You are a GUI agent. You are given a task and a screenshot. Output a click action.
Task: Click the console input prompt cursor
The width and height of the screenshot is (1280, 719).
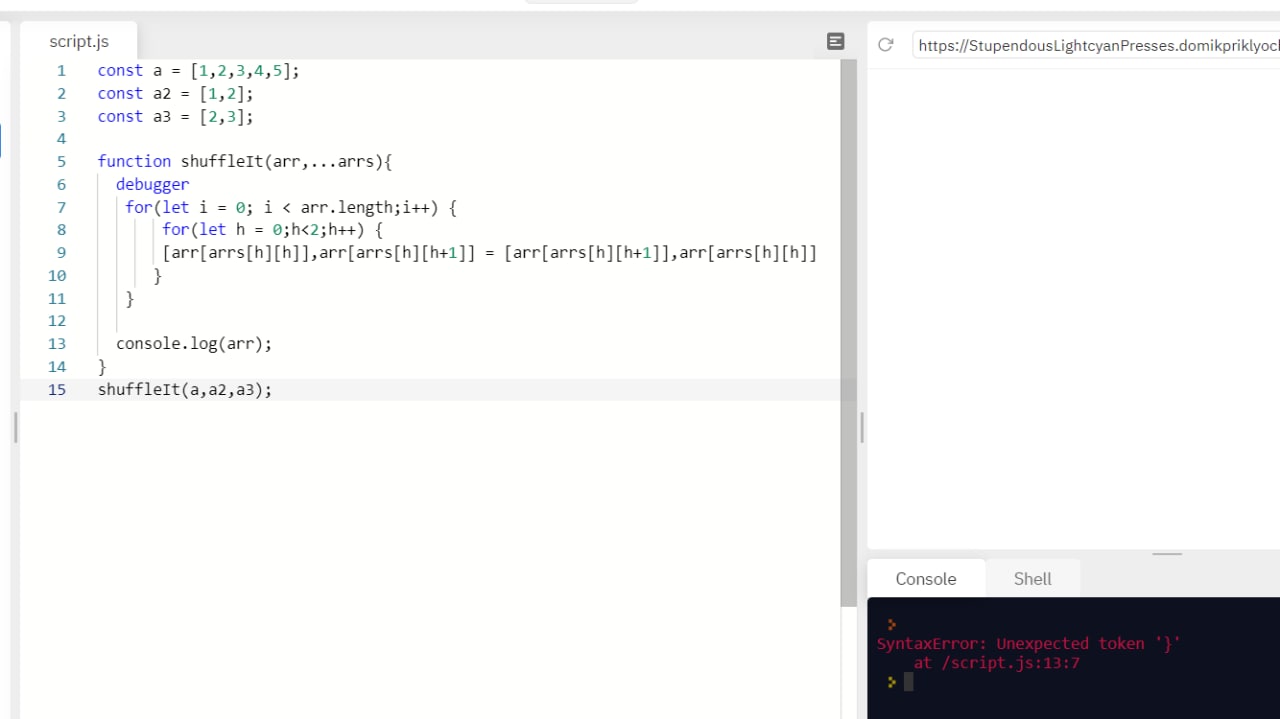[908, 681]
